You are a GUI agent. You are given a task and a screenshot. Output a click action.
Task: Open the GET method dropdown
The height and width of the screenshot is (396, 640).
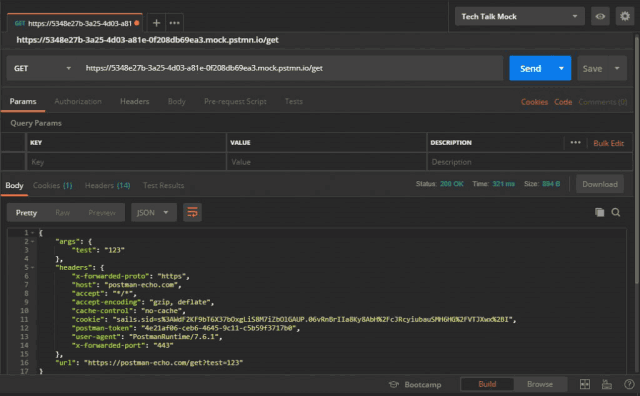(42, 68)
